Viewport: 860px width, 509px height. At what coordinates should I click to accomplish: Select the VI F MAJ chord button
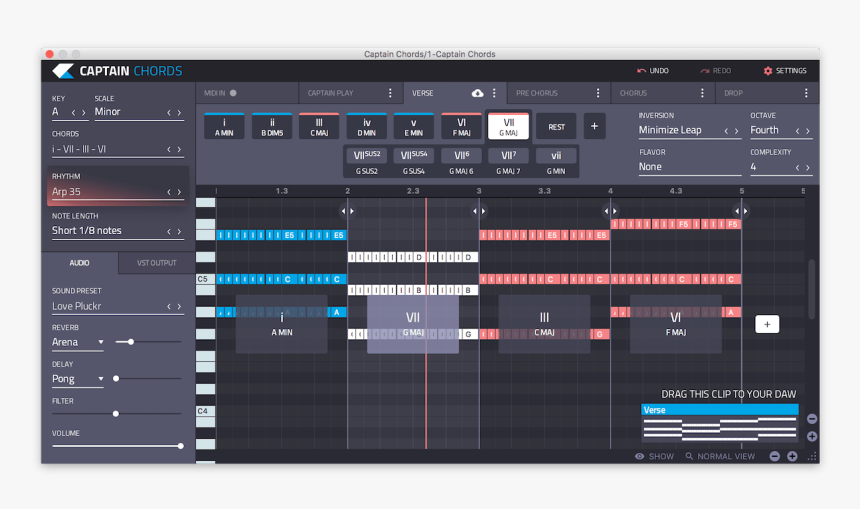[x=461, y=126]
